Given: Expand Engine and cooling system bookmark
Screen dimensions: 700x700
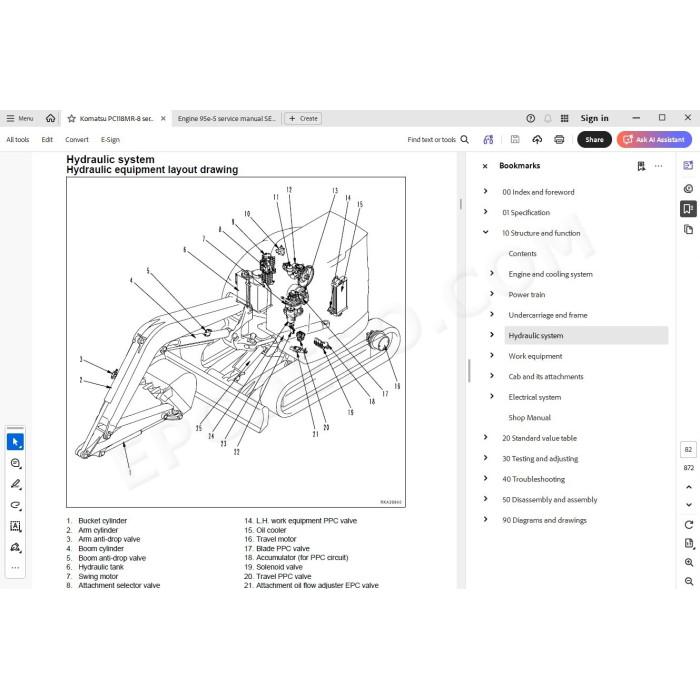Looking at the screenshot, I should click(x=492, y=273).
